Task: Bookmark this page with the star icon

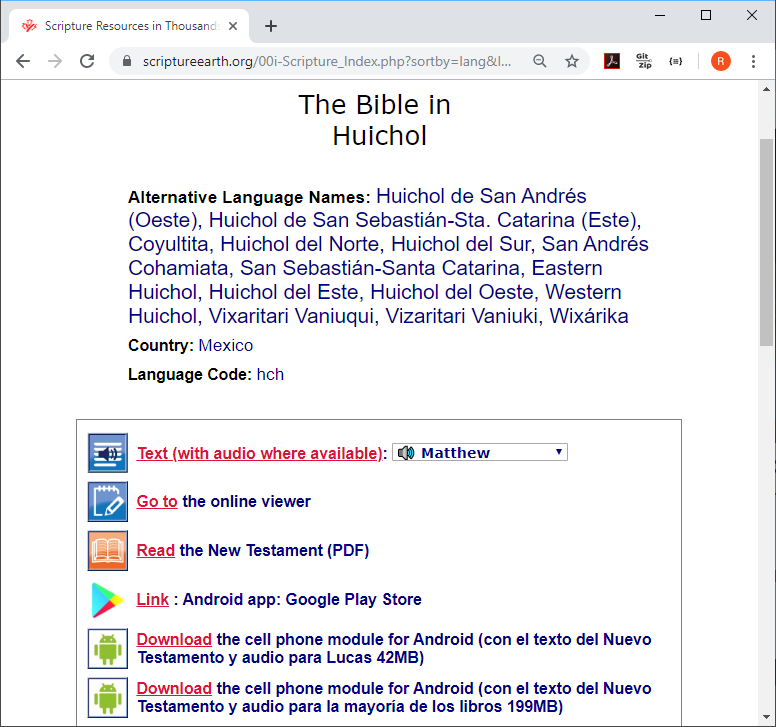Action: (572, 61)
